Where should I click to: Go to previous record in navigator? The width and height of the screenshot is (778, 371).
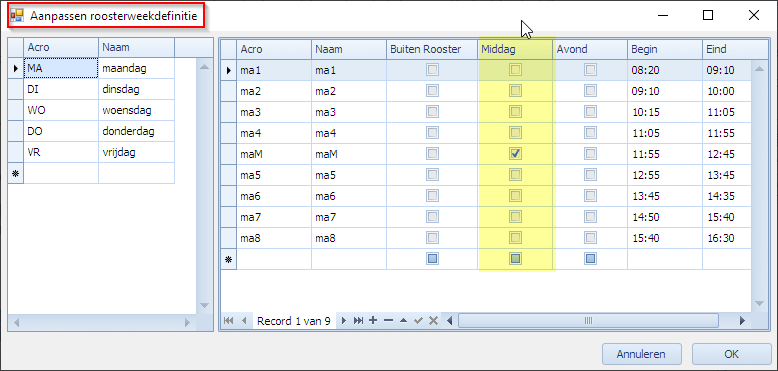click(x=244, y=321)
